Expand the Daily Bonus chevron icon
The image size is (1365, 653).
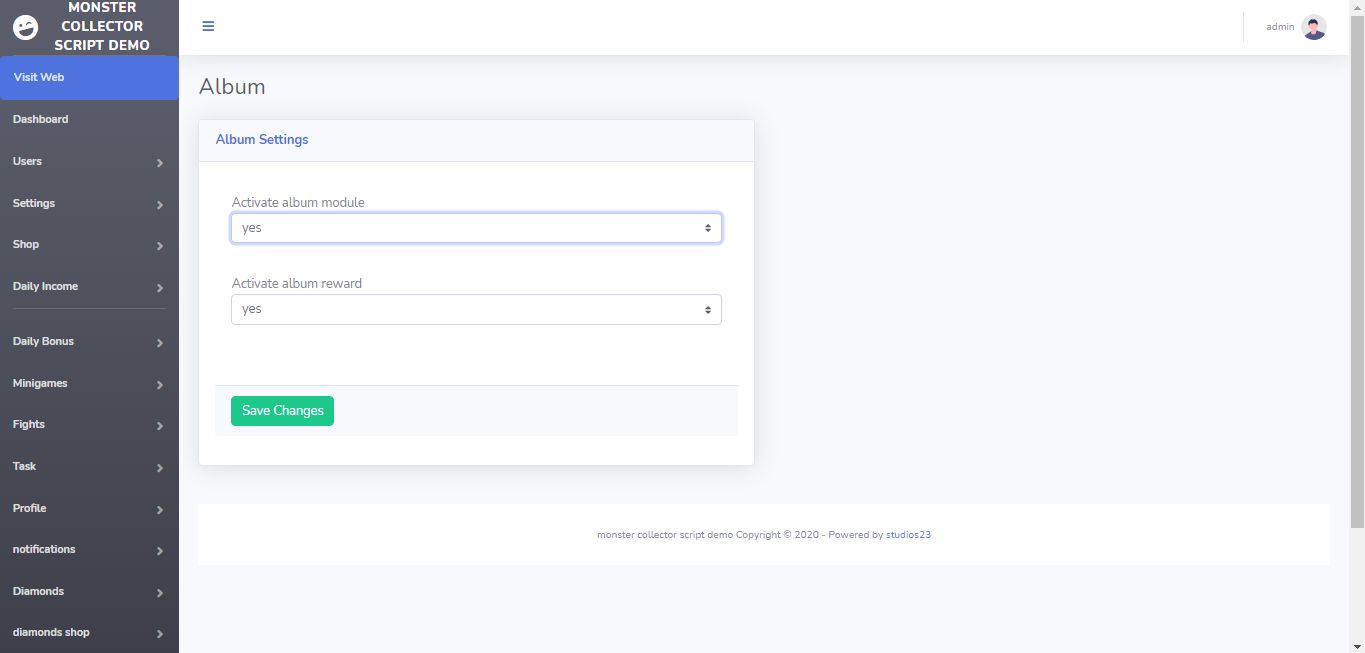click(160, 343)
